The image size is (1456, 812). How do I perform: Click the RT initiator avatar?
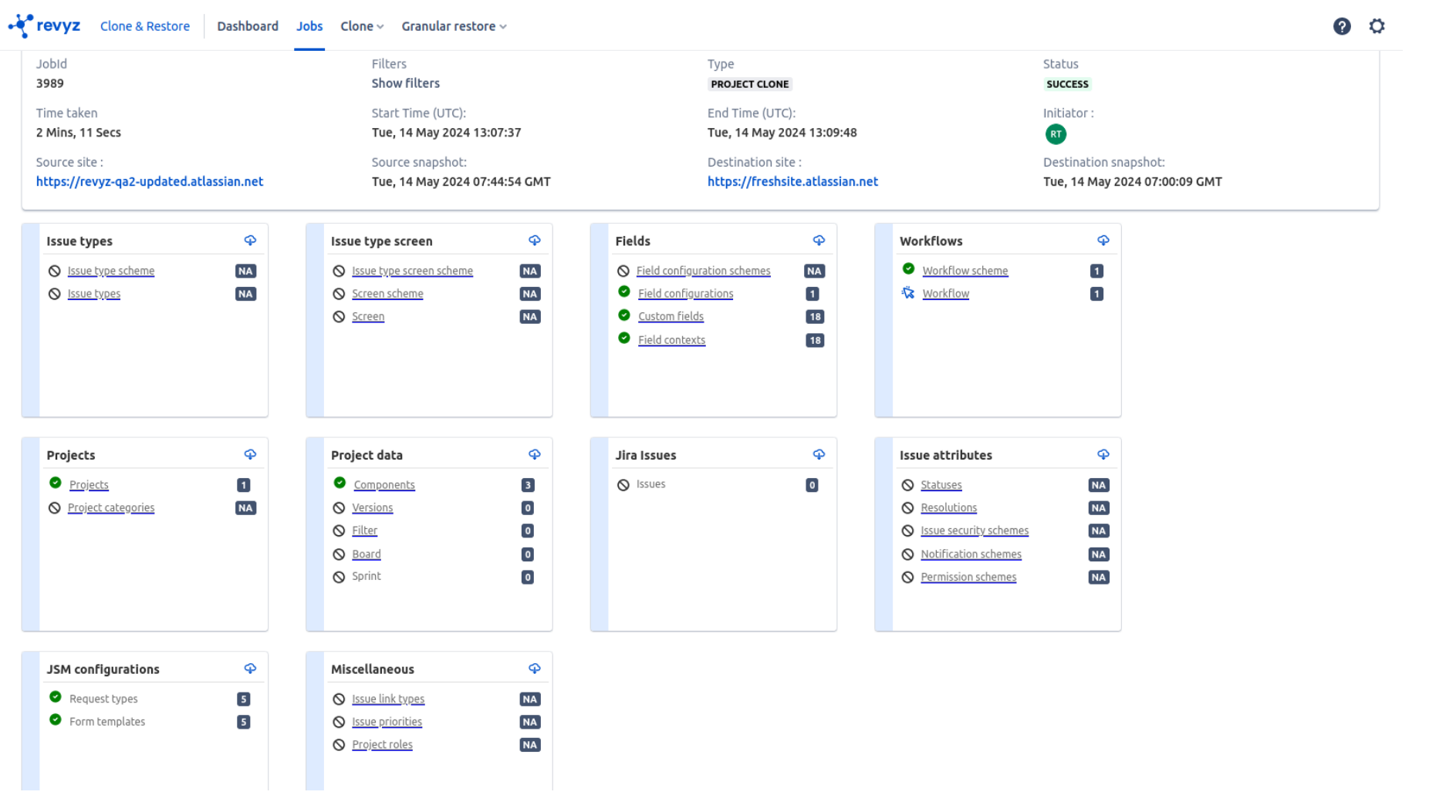click(1055, 134)
